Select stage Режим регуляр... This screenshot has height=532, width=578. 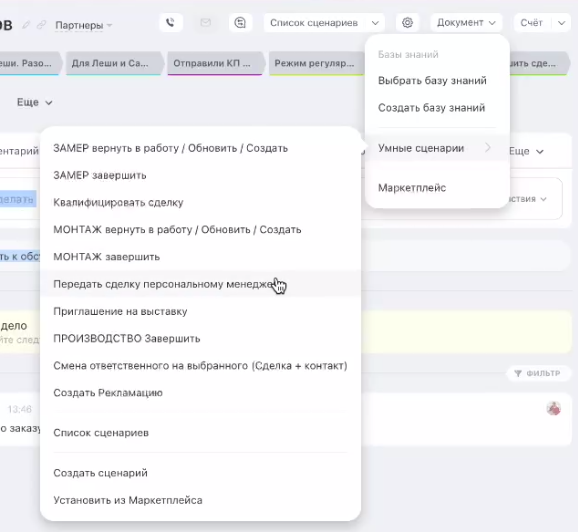[x=317, y=63]
